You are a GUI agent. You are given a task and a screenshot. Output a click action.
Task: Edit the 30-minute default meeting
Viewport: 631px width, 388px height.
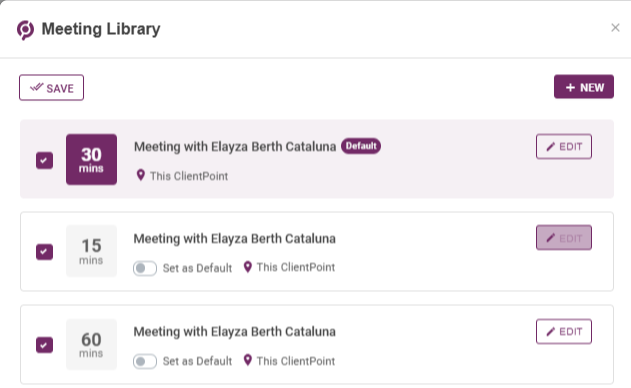[x=564, y=147]
